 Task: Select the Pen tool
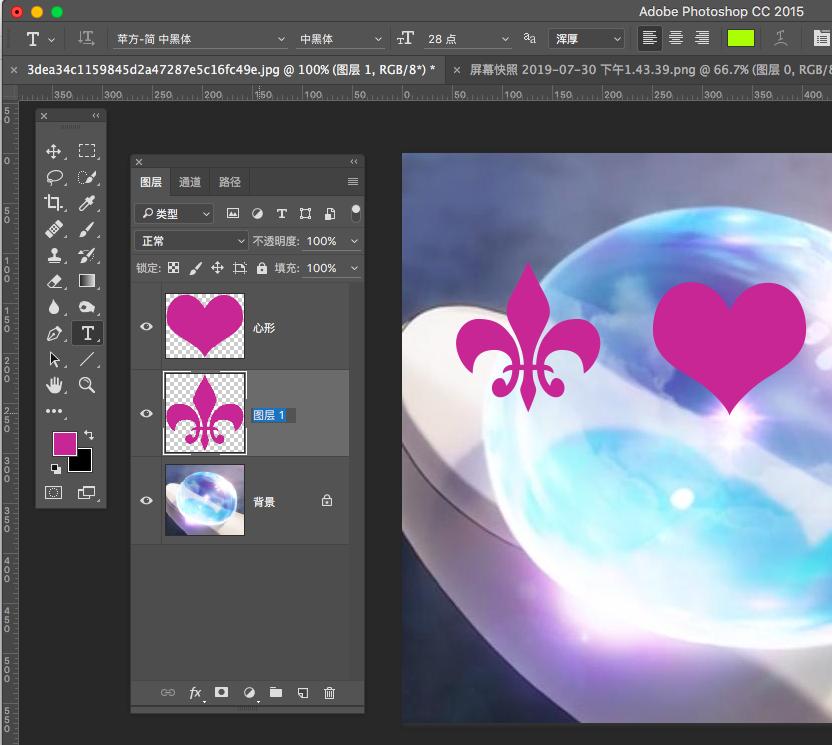(x=54, y=333)
